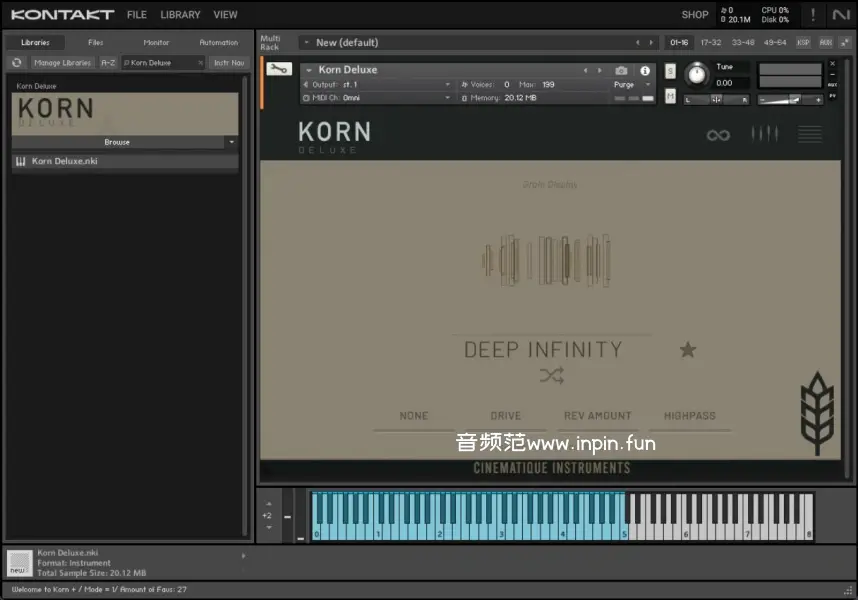
Task: Switch to the Files tab
Action: pos(96,43)
